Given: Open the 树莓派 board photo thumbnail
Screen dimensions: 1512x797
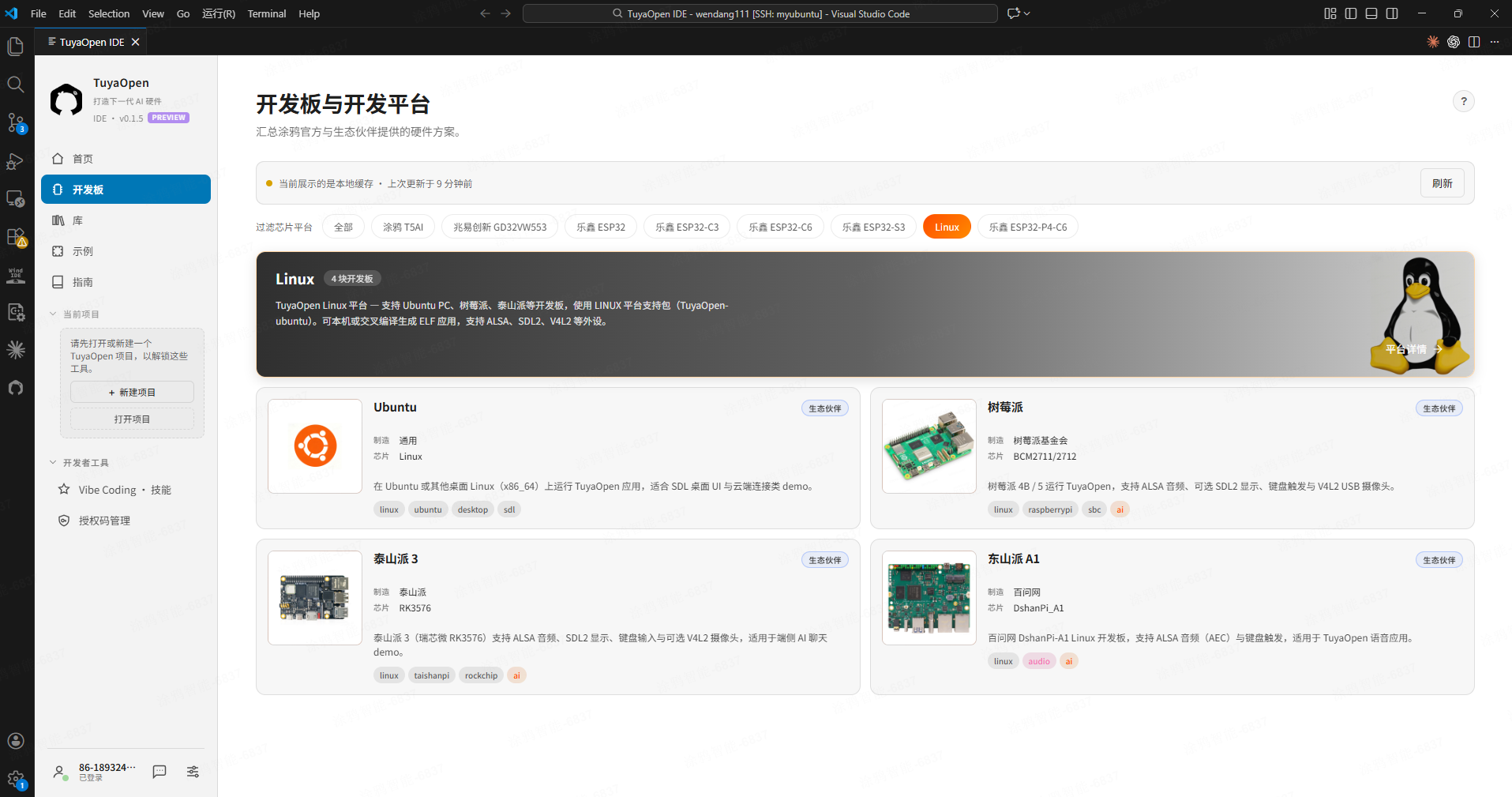Looking at the screenshot, I should [929, 446].
